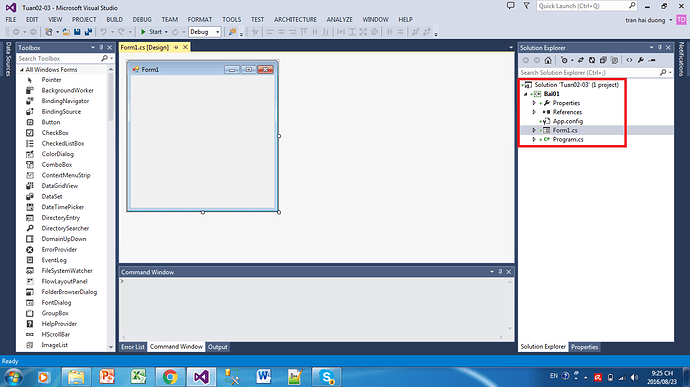Screen dimensions: 690x387
Task: Click the Undo icon in toolbar
Action: [103, 32]
